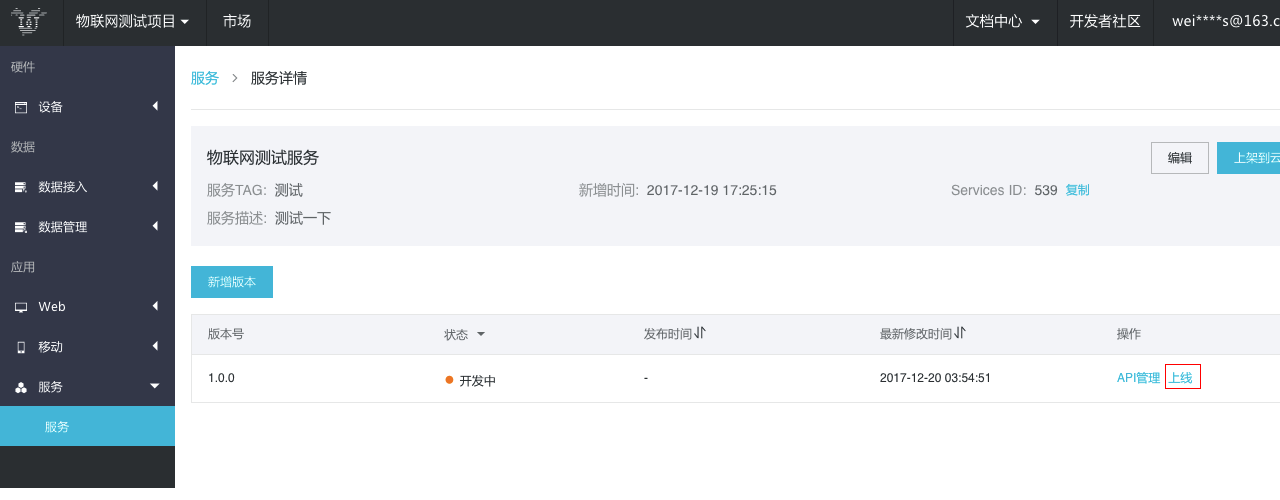Open 开发者社区 in top navigation

1105,22
